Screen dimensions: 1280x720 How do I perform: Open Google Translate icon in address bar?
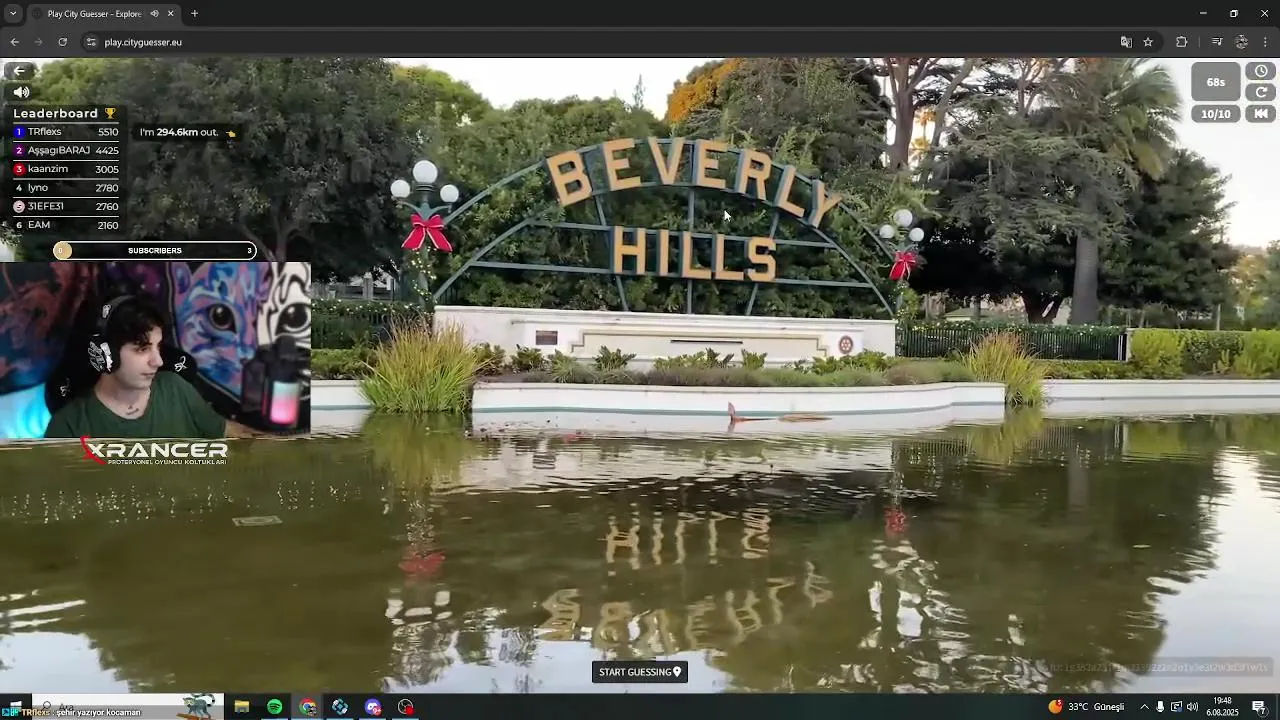click(x=1126, y=42)
